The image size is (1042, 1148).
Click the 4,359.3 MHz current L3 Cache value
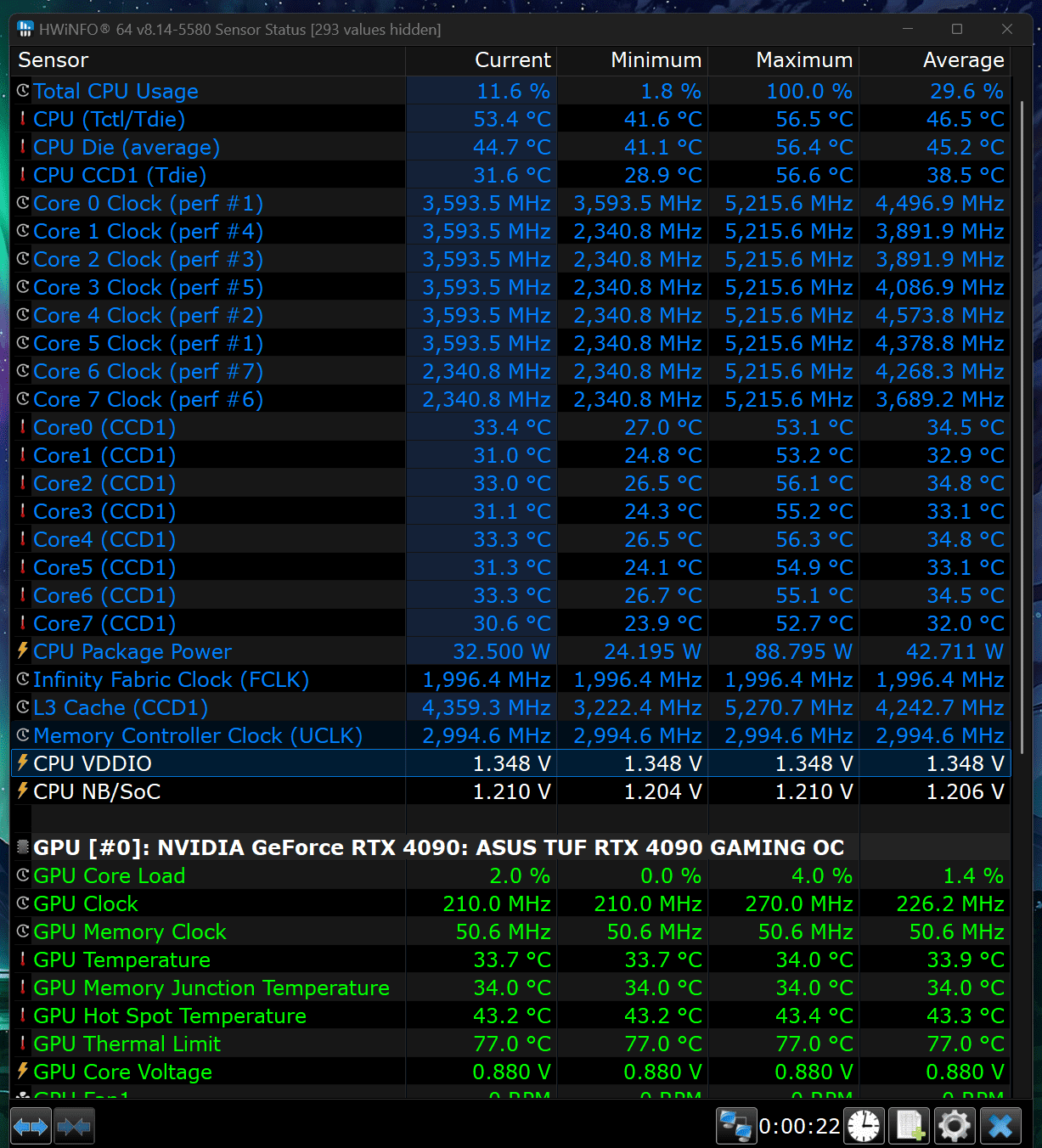487,707
